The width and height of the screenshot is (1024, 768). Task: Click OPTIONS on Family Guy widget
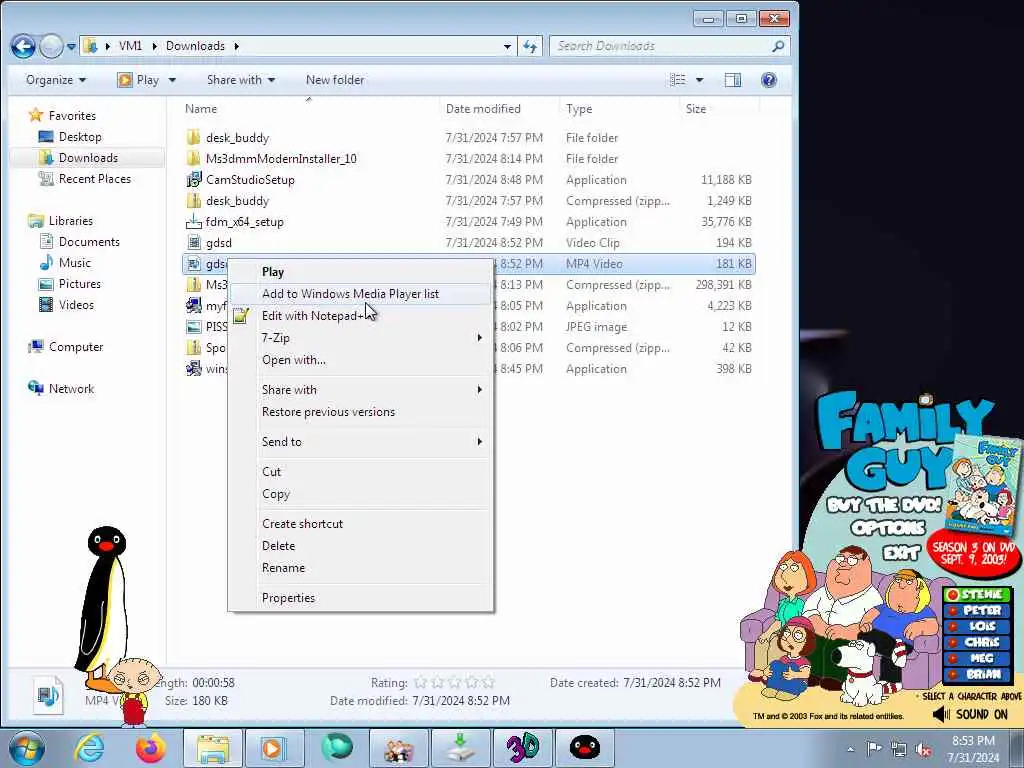point(888,528)
